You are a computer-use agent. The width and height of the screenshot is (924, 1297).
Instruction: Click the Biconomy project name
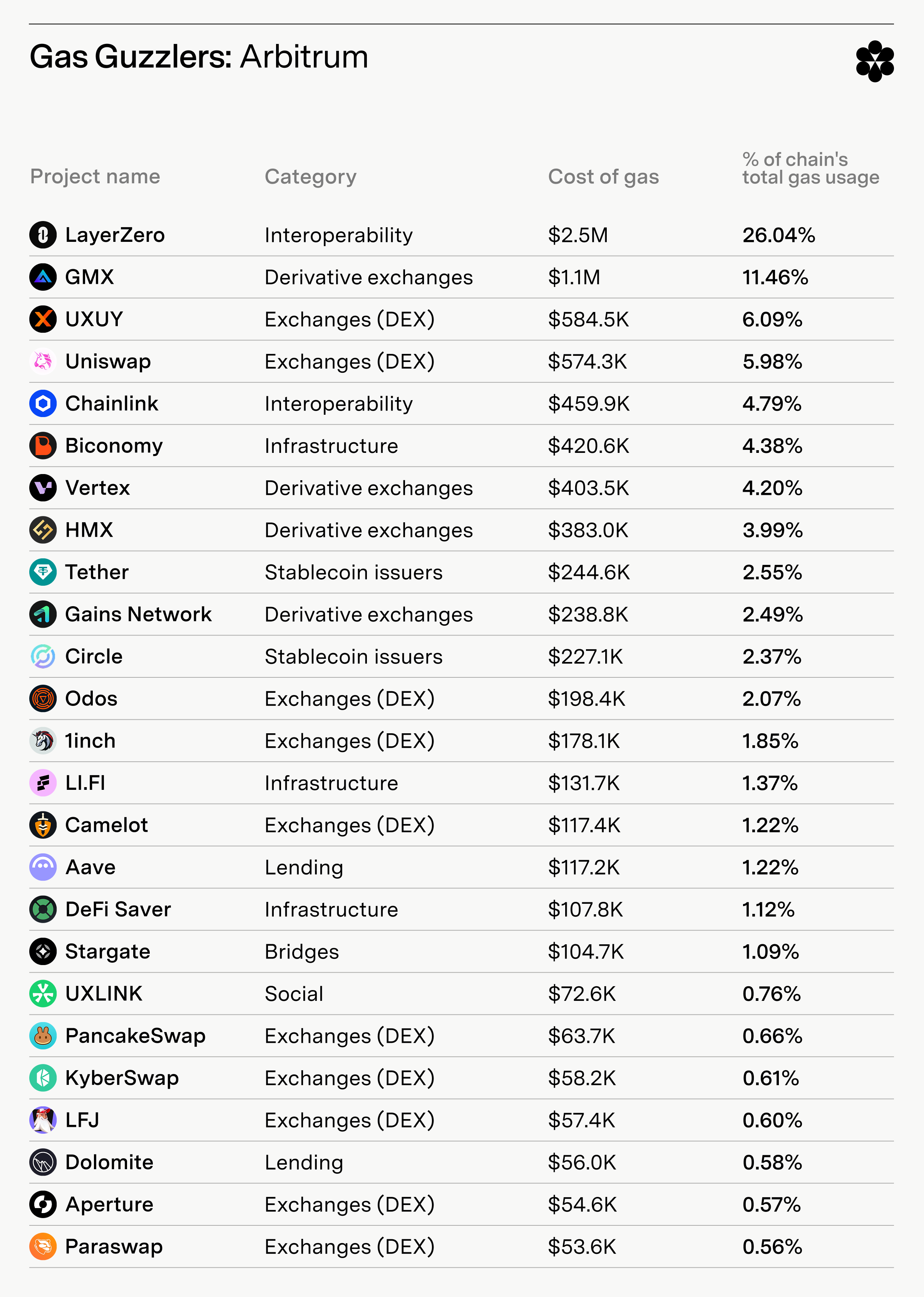coord(114,446)
